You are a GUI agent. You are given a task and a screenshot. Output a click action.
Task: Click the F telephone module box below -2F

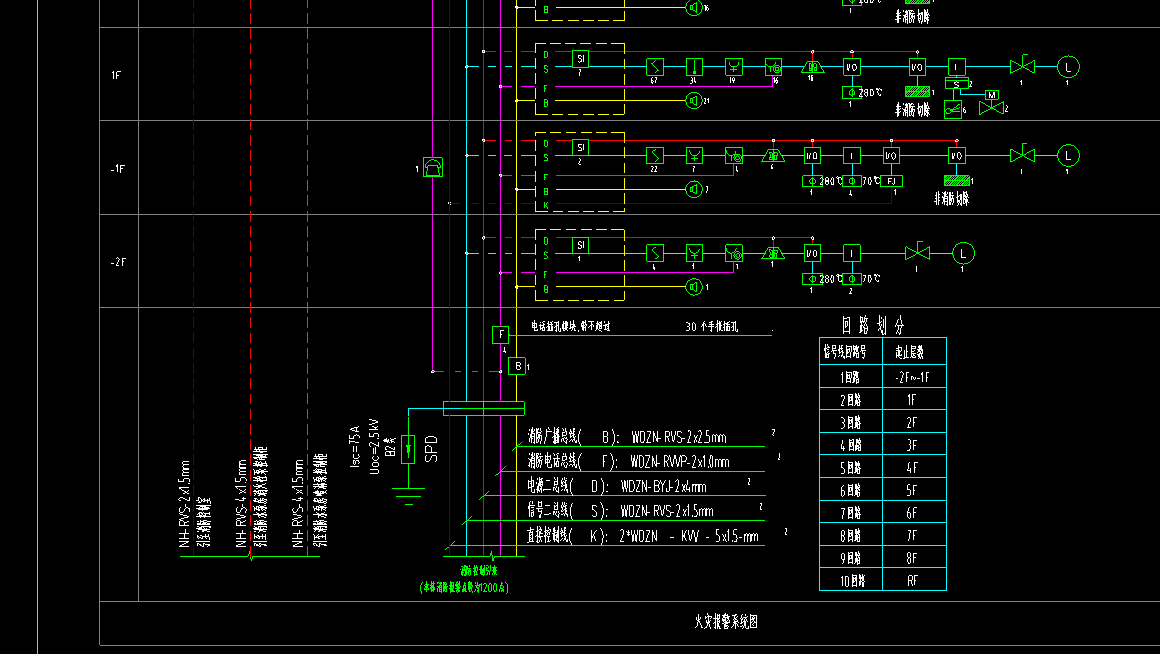tap(501, 334)
